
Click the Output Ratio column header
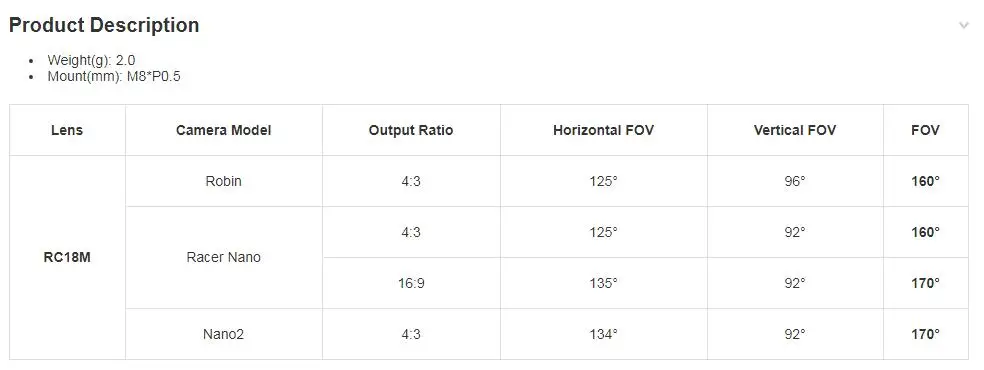click(x=411, y=130)
